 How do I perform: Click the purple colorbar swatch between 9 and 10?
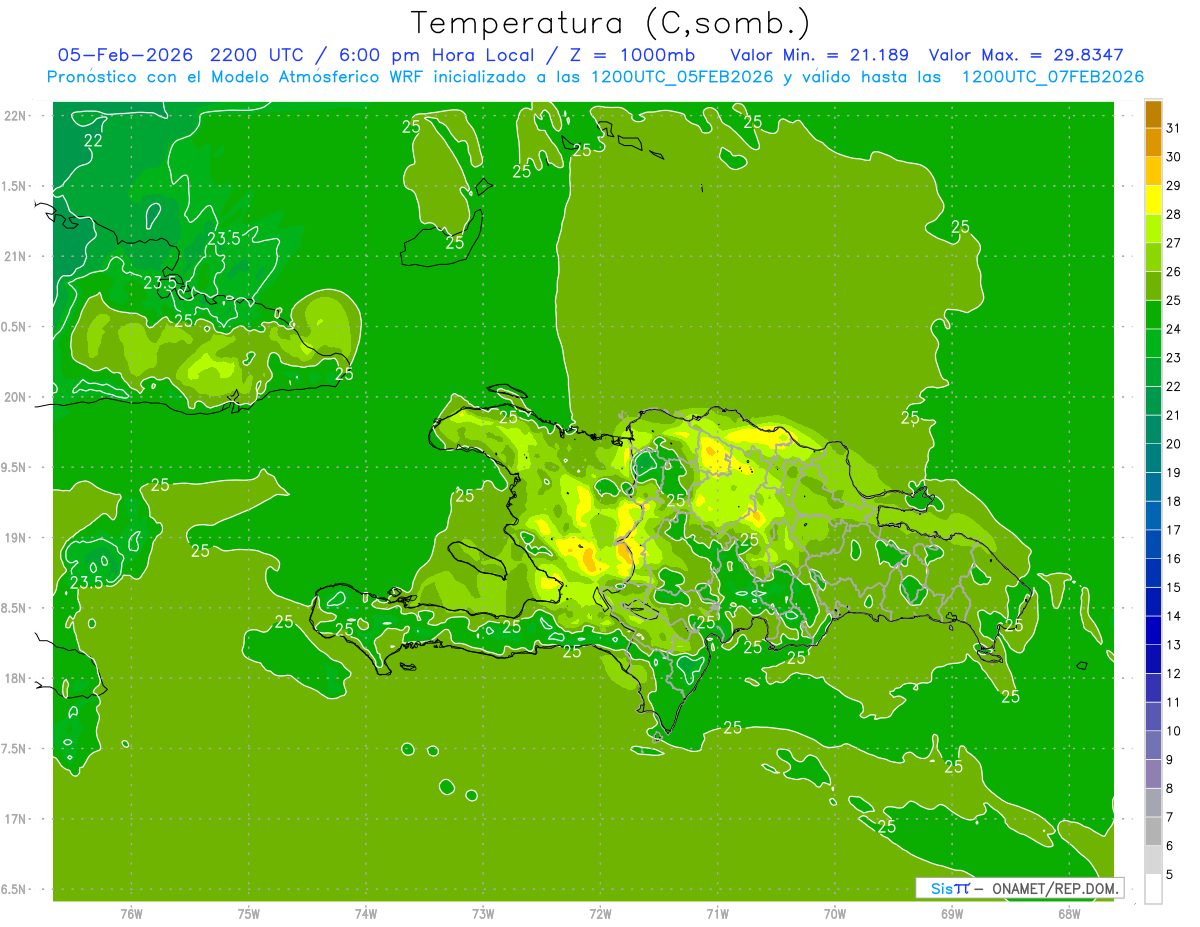(1153, 745)
